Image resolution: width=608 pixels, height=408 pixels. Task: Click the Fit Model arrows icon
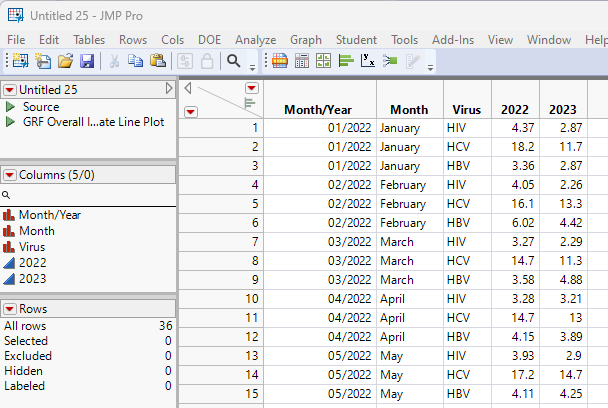coord(390,61)
